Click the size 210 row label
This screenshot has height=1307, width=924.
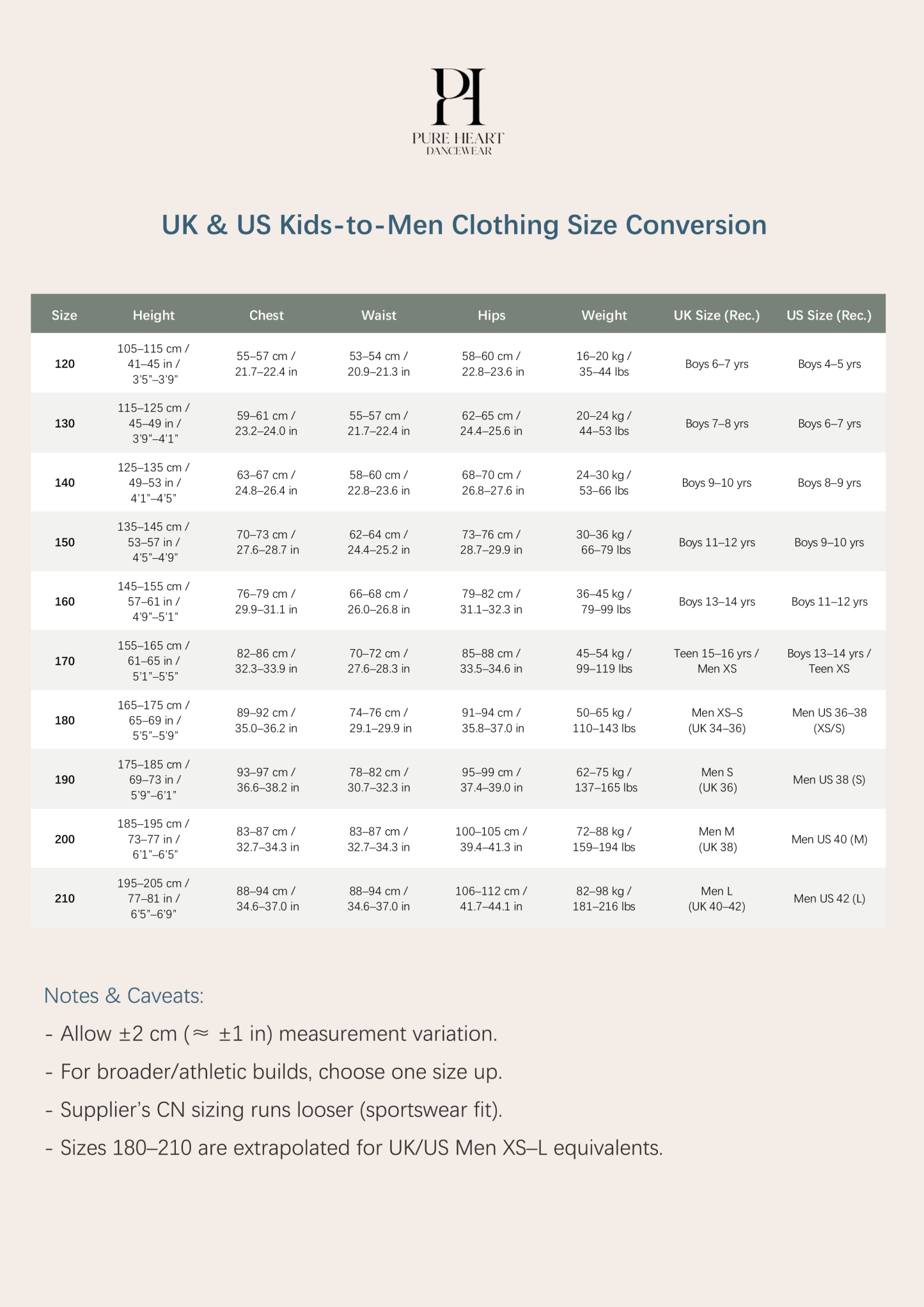click(65, 898)
